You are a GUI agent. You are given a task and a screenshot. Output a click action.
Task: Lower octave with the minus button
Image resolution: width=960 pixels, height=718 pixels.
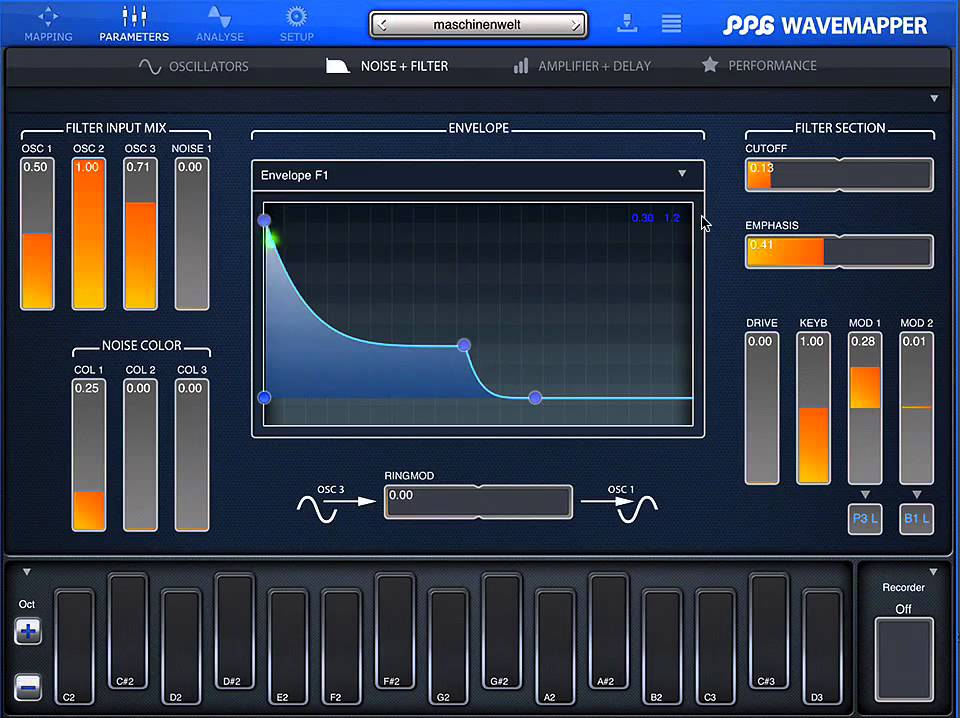(x=28, y=687)
